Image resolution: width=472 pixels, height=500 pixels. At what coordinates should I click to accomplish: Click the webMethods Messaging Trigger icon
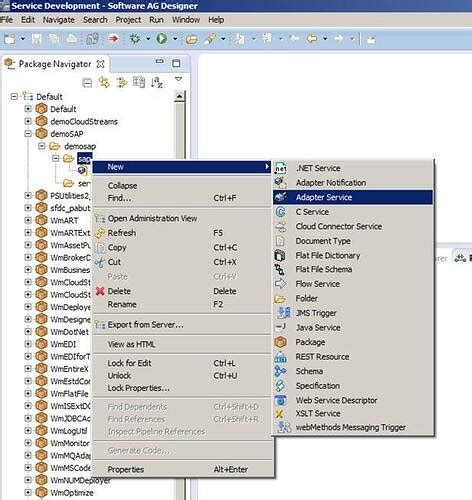pyautogui.click(x=283, y=427)
